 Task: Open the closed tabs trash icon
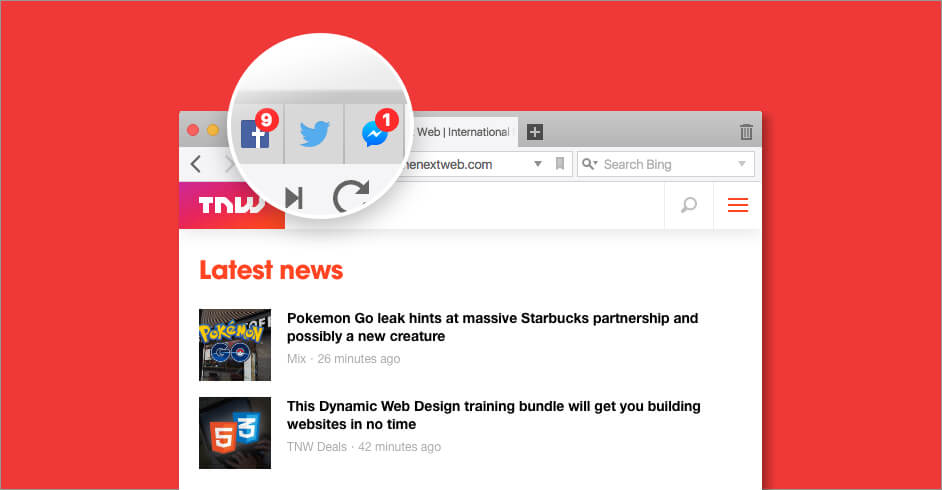tap(746, 132)
